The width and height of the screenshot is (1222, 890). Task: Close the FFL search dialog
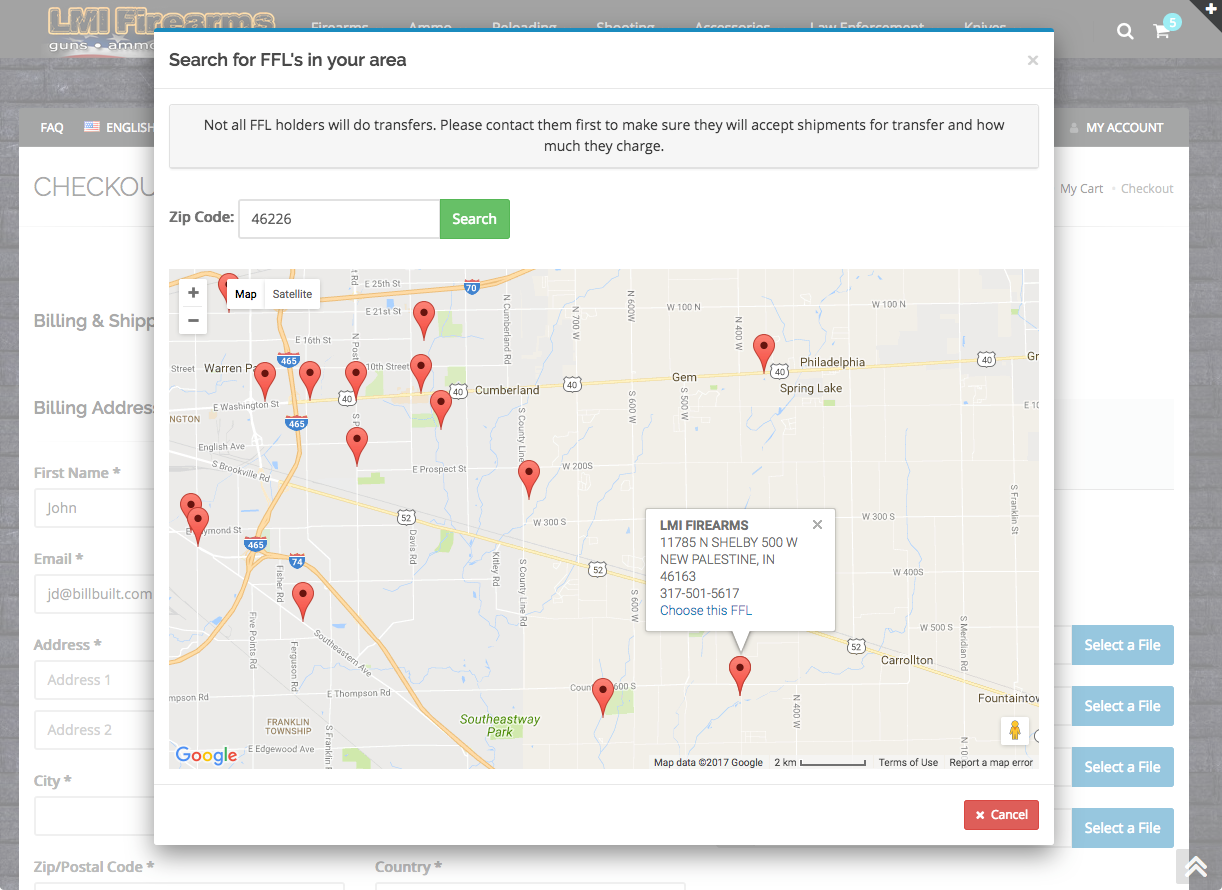coord(1033,60)
